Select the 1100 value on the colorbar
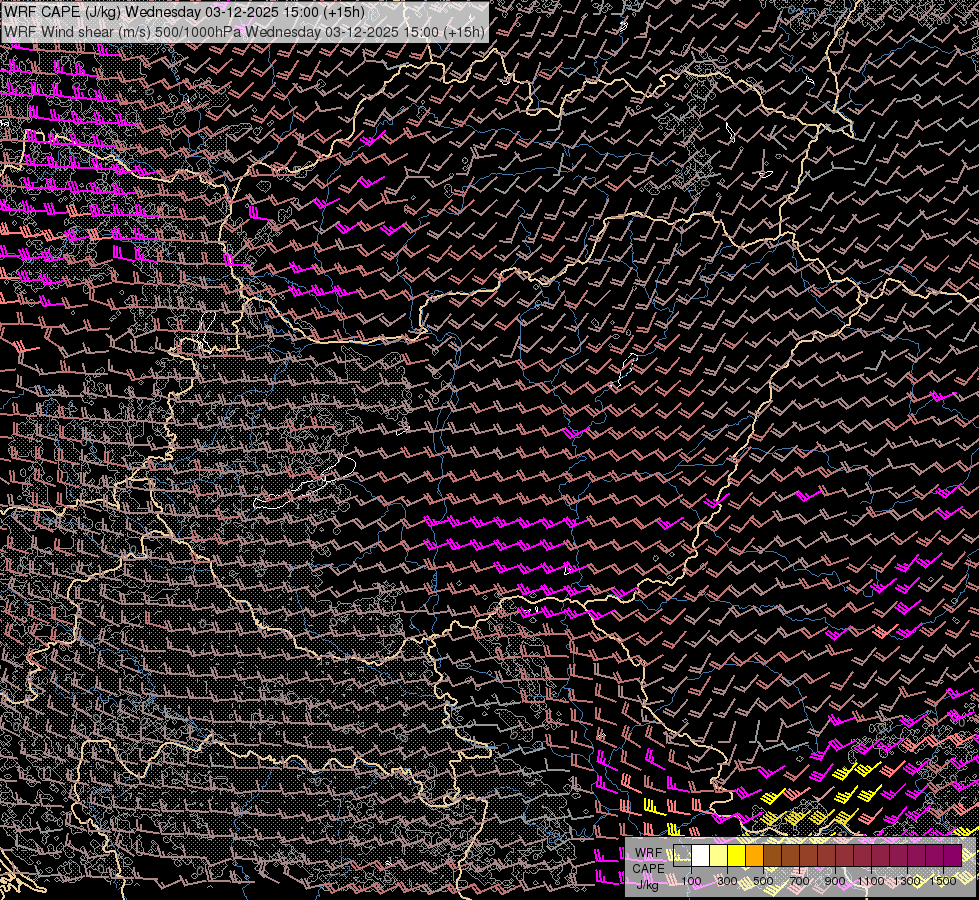The width and height of the screenshot is (979, 900). pyautogui.click(x=871, y=881)
